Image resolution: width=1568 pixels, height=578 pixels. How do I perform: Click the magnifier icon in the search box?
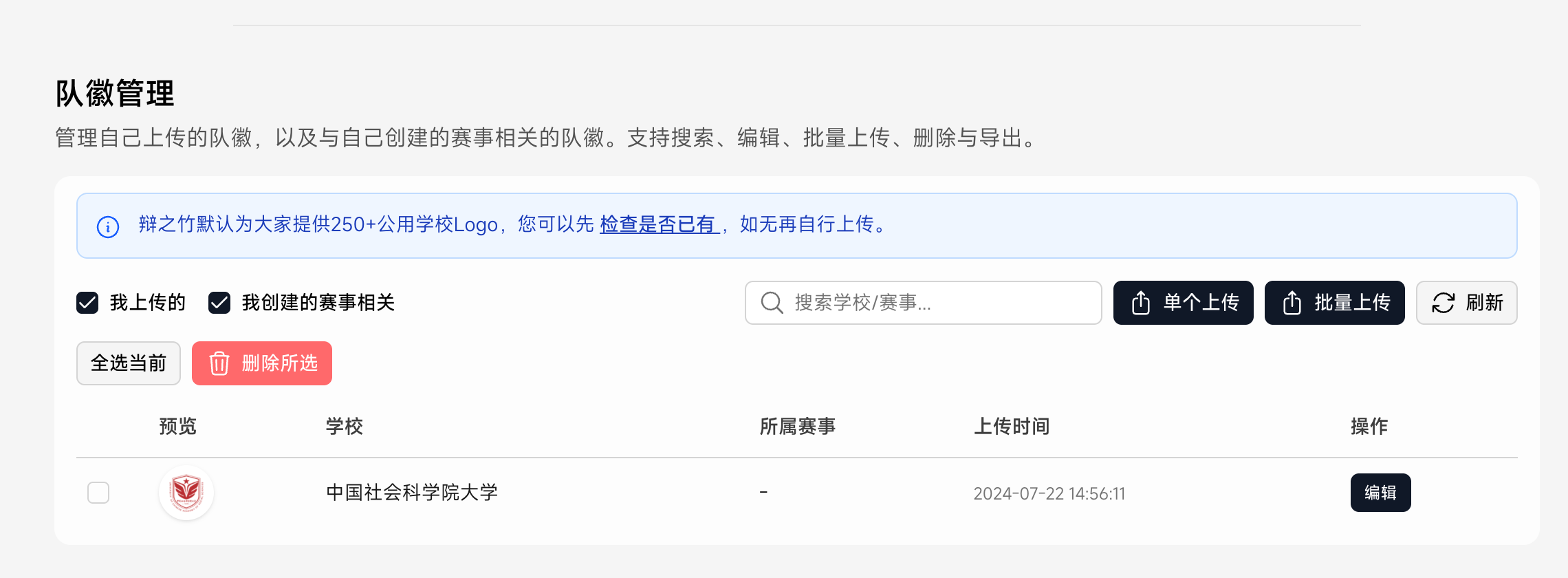(772, 303)
